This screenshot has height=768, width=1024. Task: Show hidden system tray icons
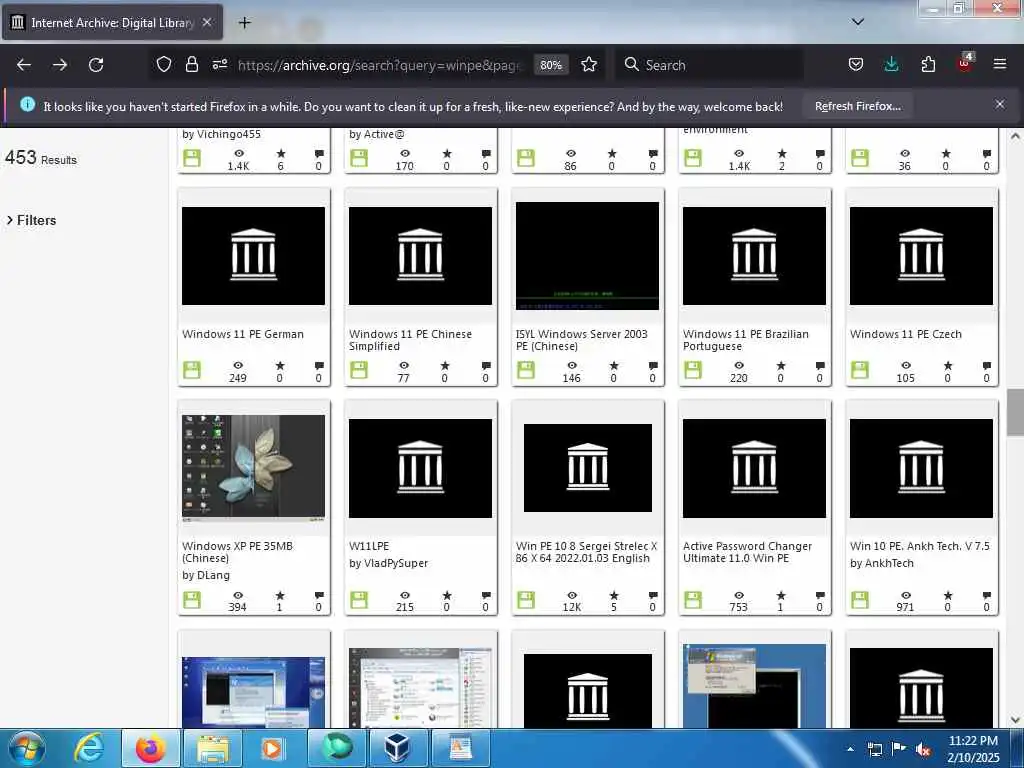click(x=850, y=749)
